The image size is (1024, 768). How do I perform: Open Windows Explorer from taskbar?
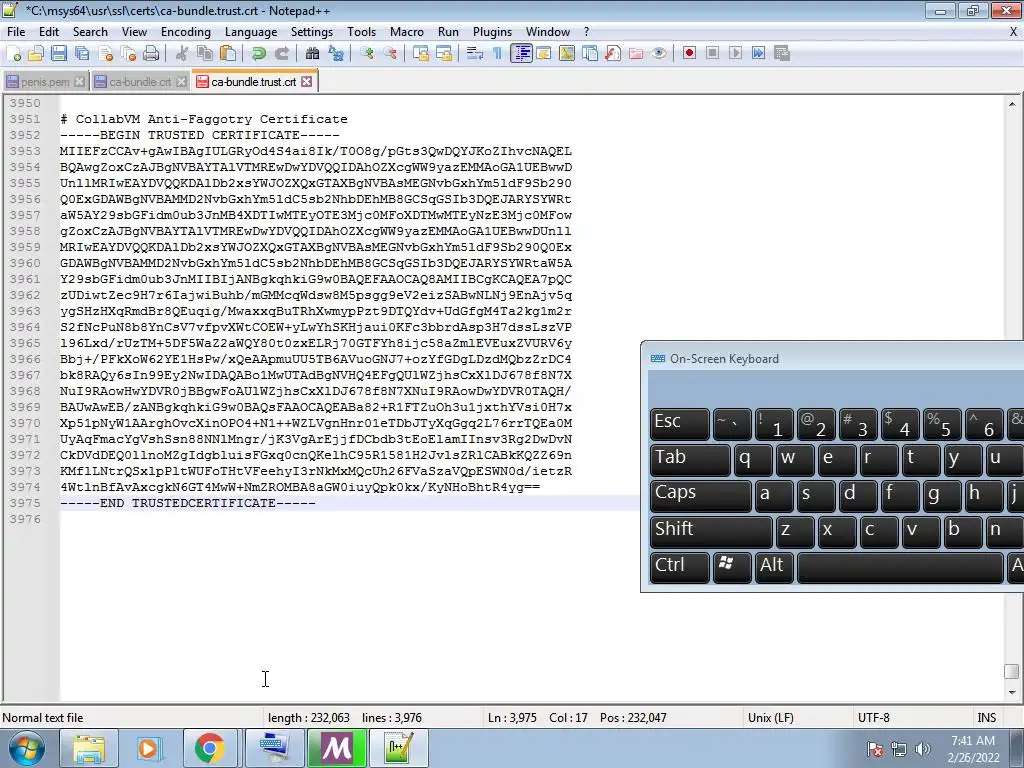point(89,748)
